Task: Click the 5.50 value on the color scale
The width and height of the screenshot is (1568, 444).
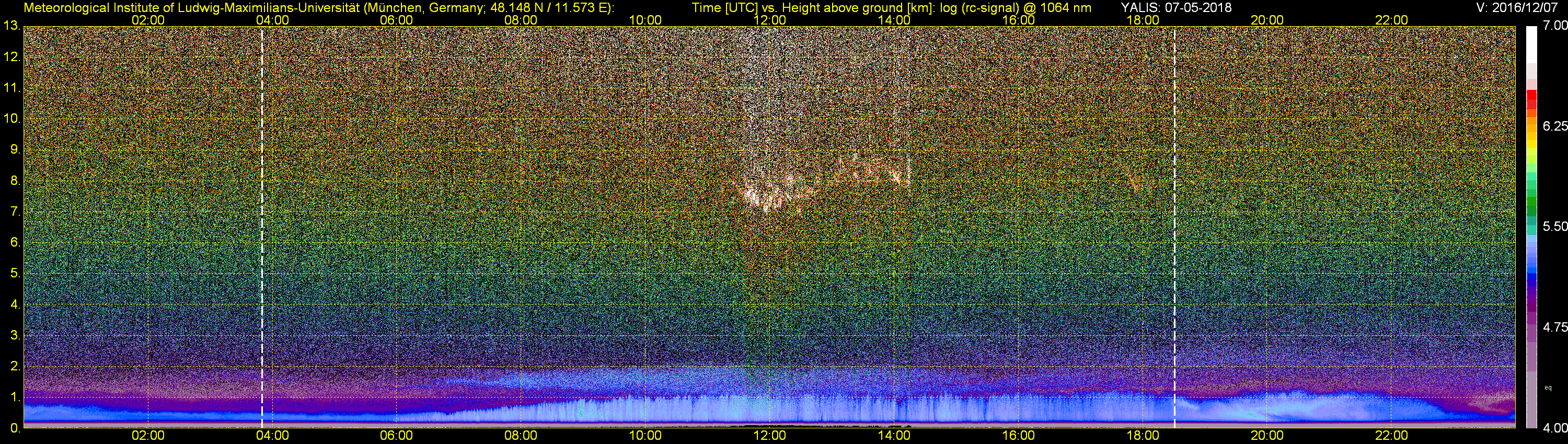Action: click(1555, 226)
